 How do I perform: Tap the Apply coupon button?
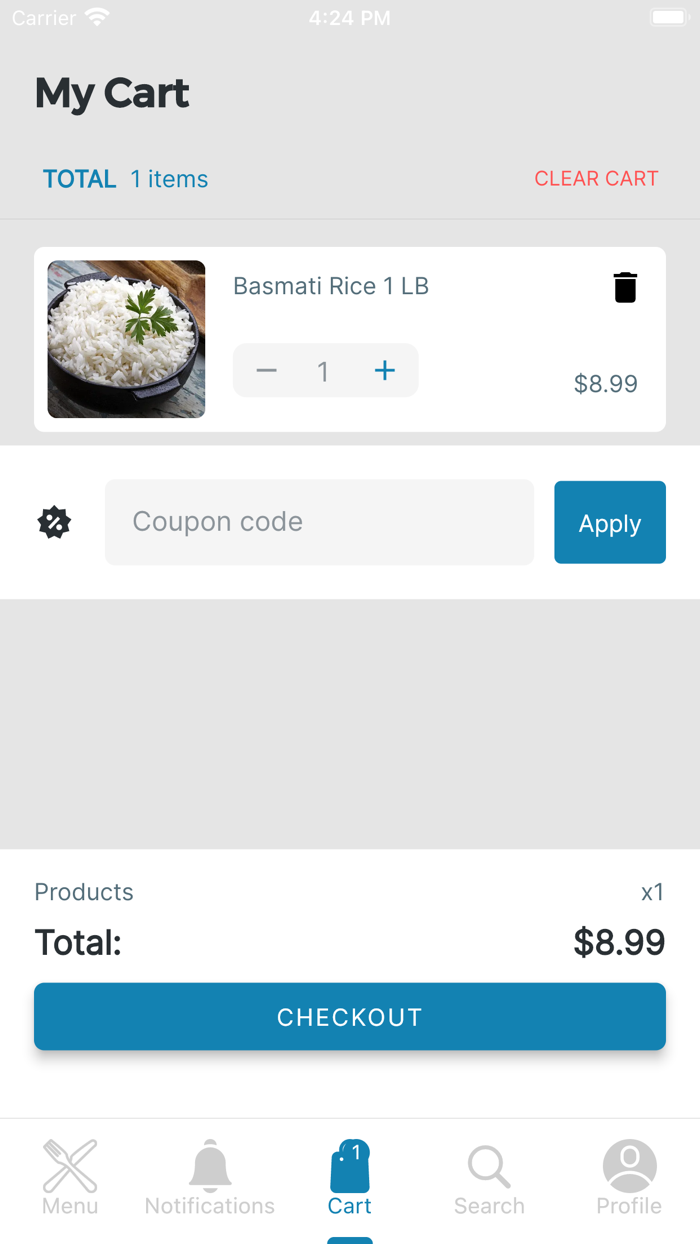pyautogui.click(x=610, y=521)
